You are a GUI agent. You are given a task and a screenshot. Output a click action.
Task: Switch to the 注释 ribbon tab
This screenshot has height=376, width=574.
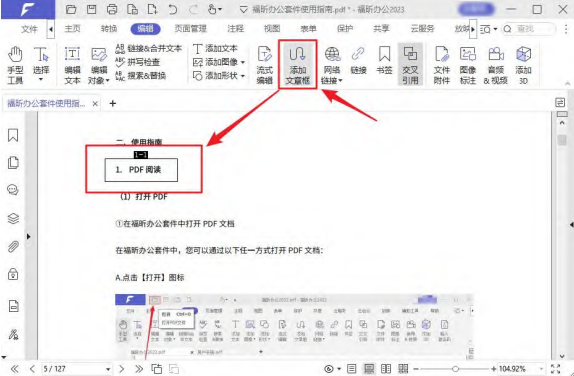(x=235, y=29)
